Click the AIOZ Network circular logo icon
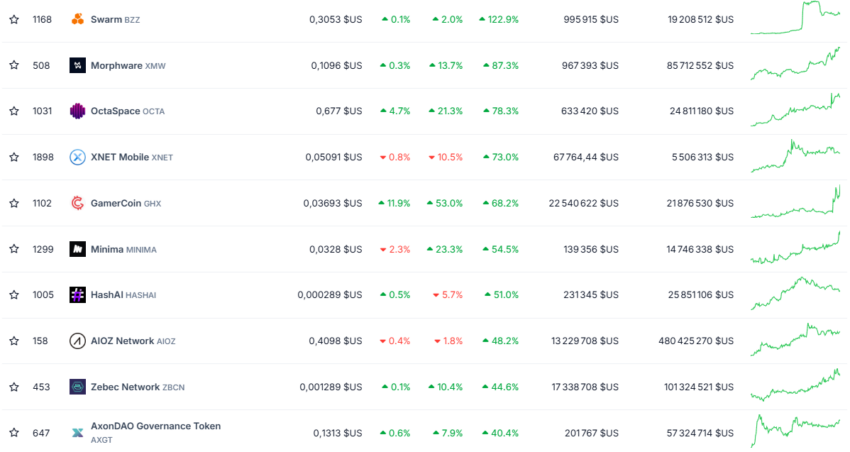850x452 pixels. (78, 341)
